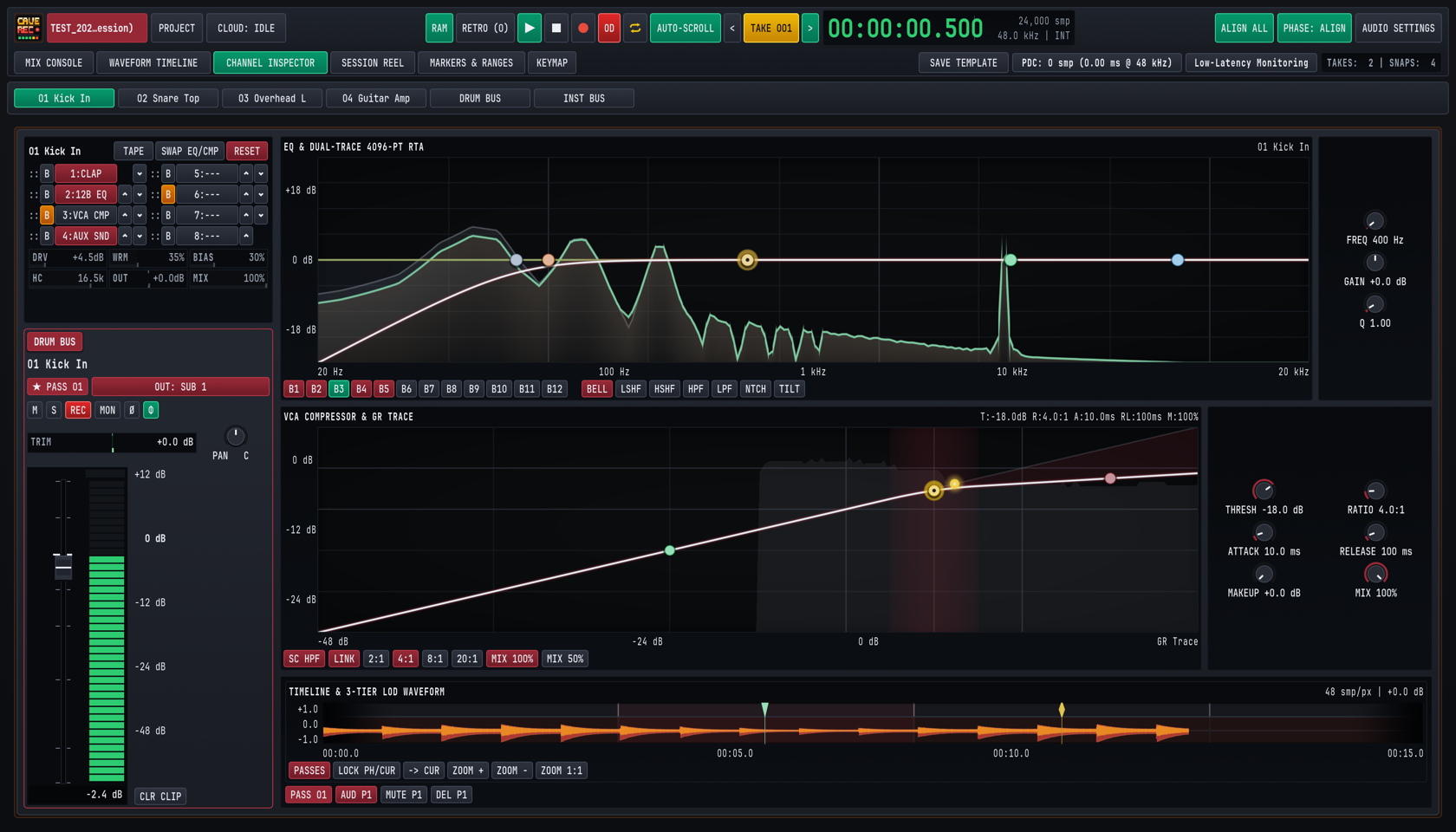Image resolution: width=1456 pixels, height=832 pixels.
Task: Solo the Kick In channel with S
Action: [x=54, y=410]
